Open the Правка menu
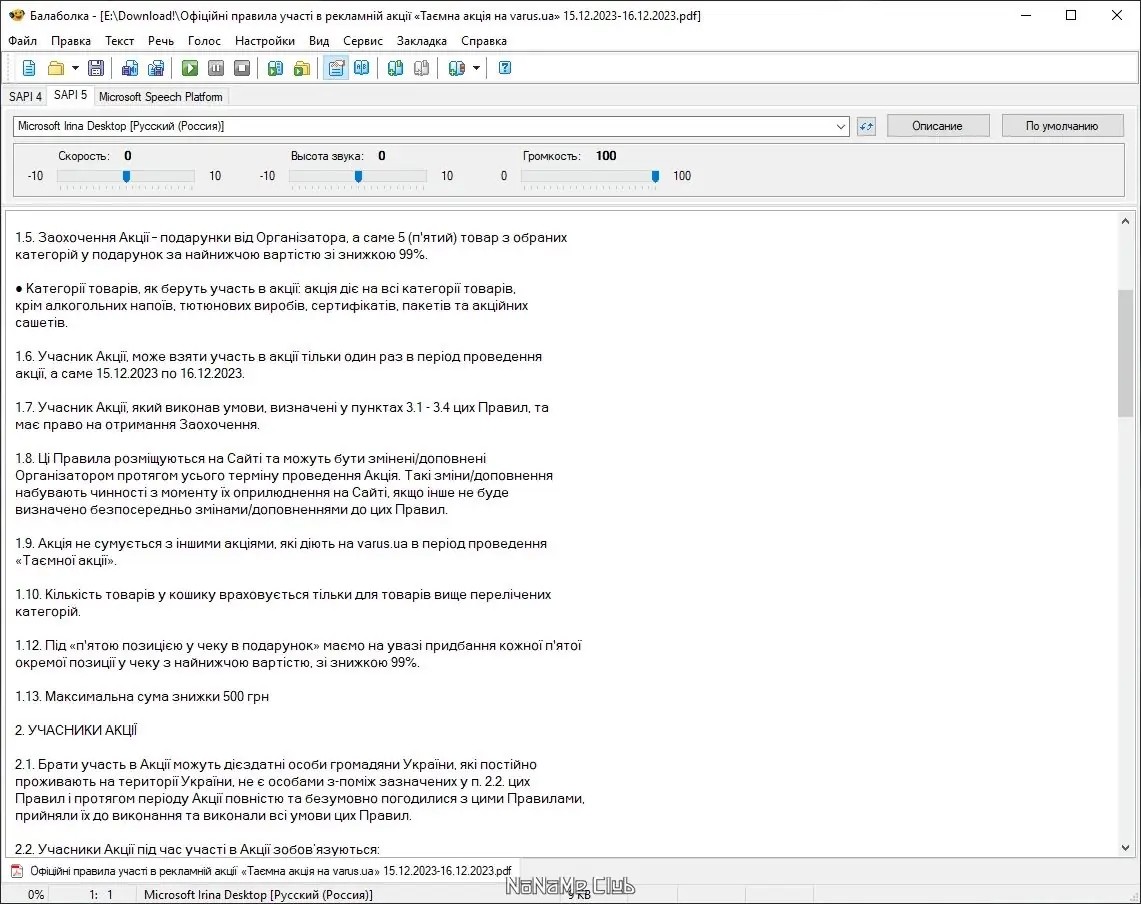 71,41
